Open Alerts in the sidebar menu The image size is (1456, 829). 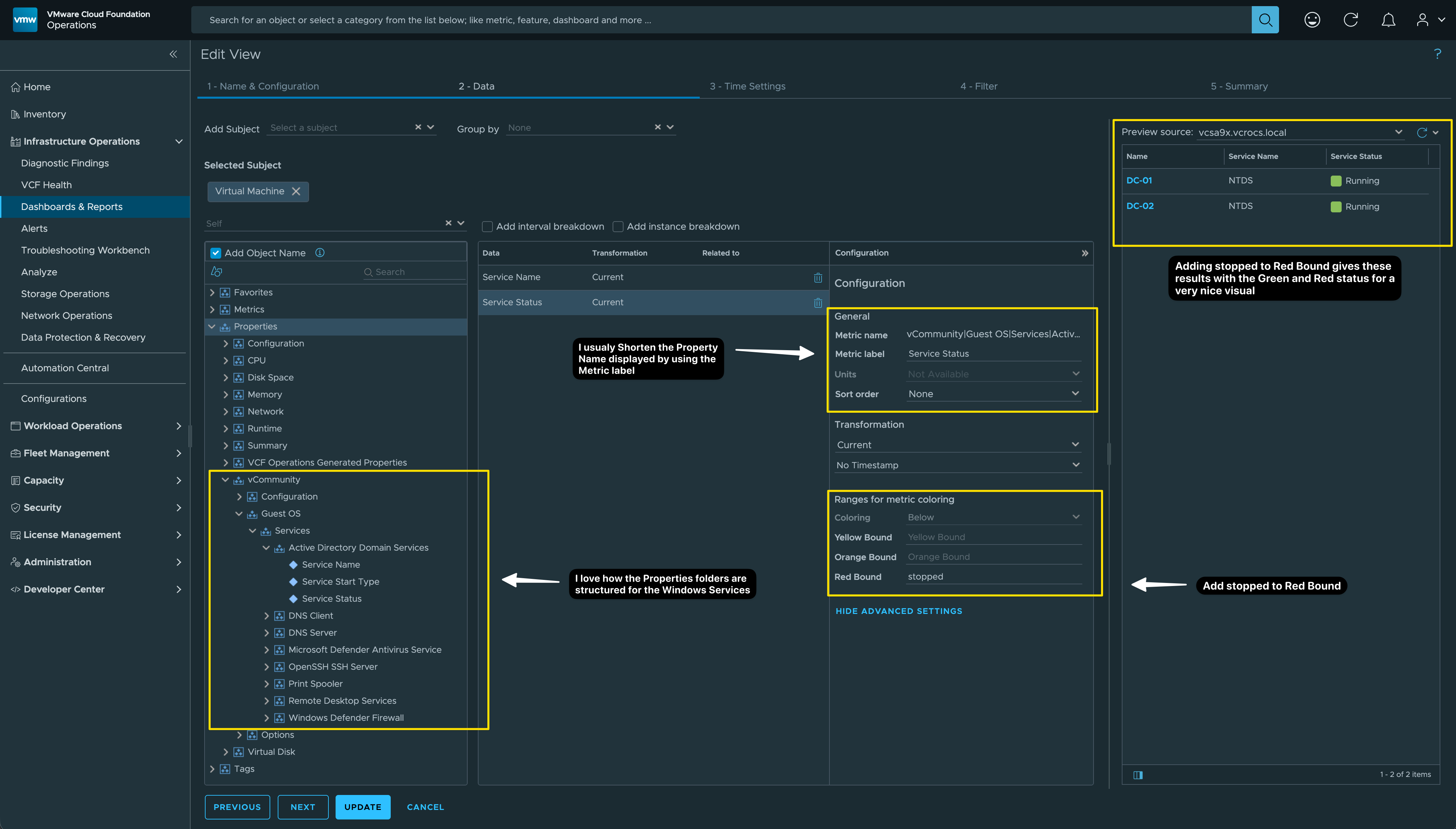(x=34, y=228)
